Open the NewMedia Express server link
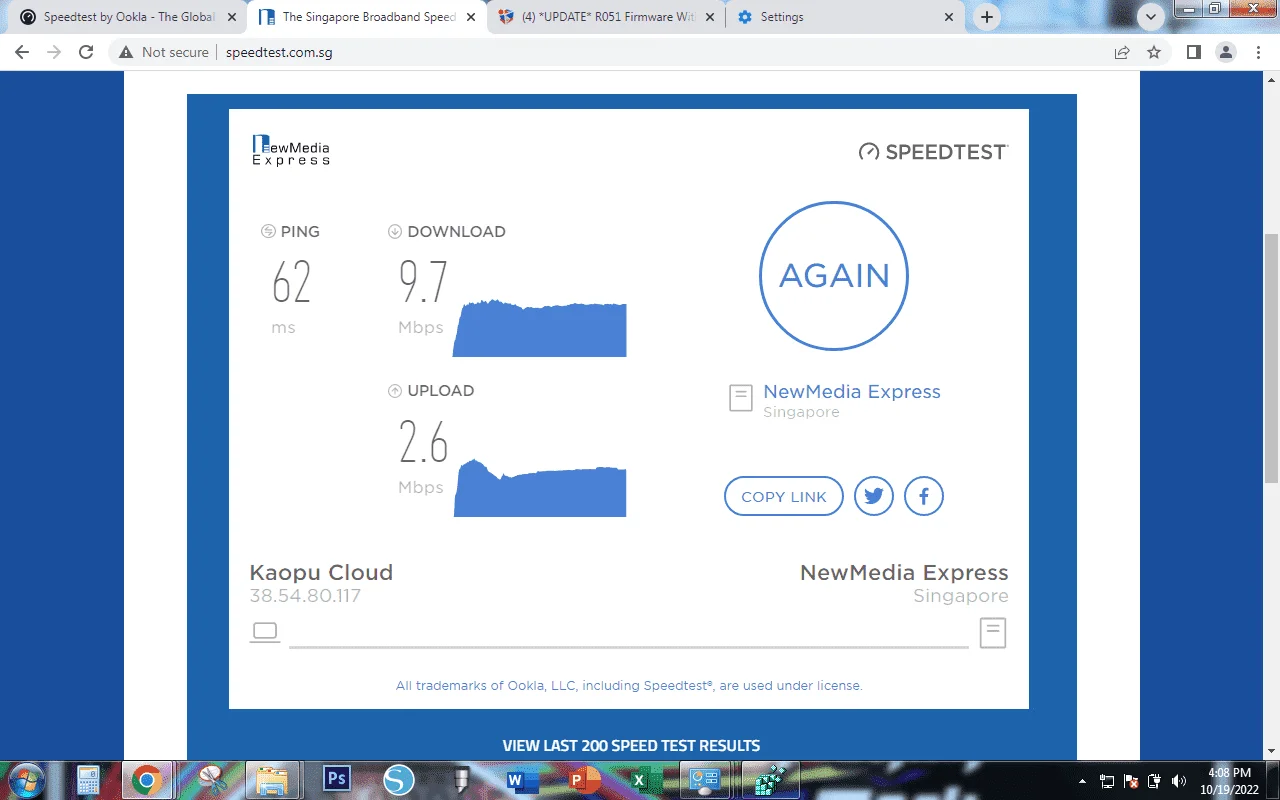Screen dimensions: 1280x800 click(x=852, y=392)
